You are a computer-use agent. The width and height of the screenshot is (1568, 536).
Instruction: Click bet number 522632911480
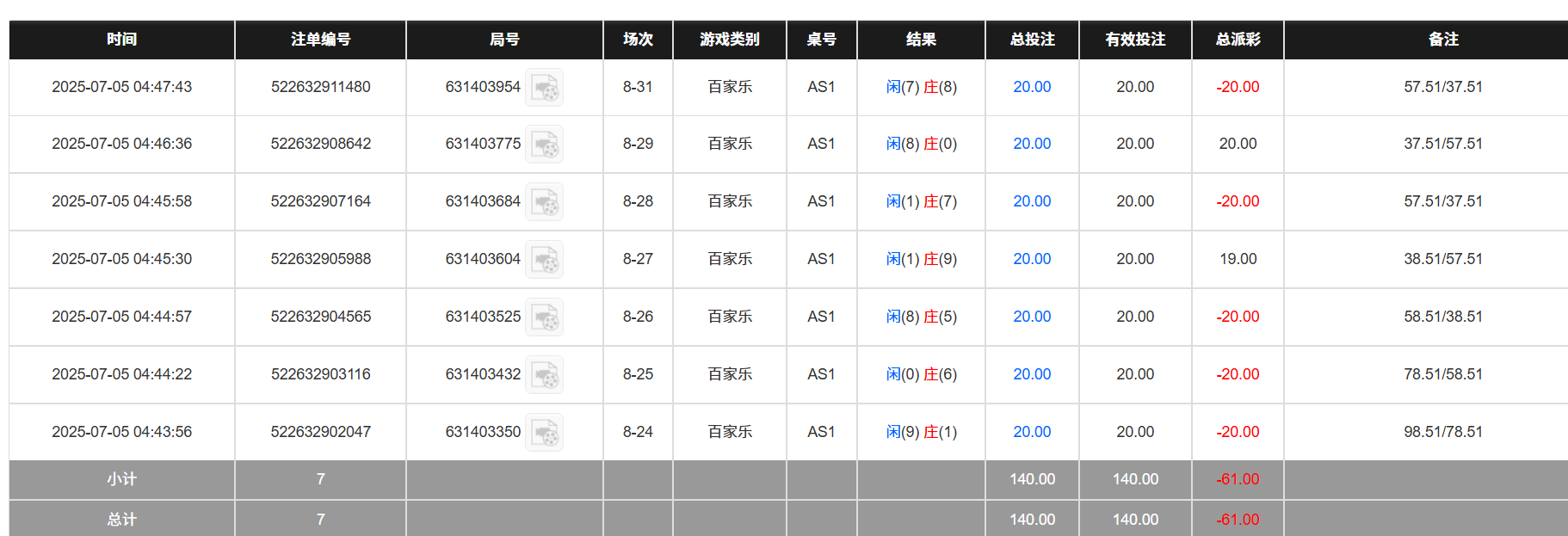pyautogui.click(x=320, y=87)
